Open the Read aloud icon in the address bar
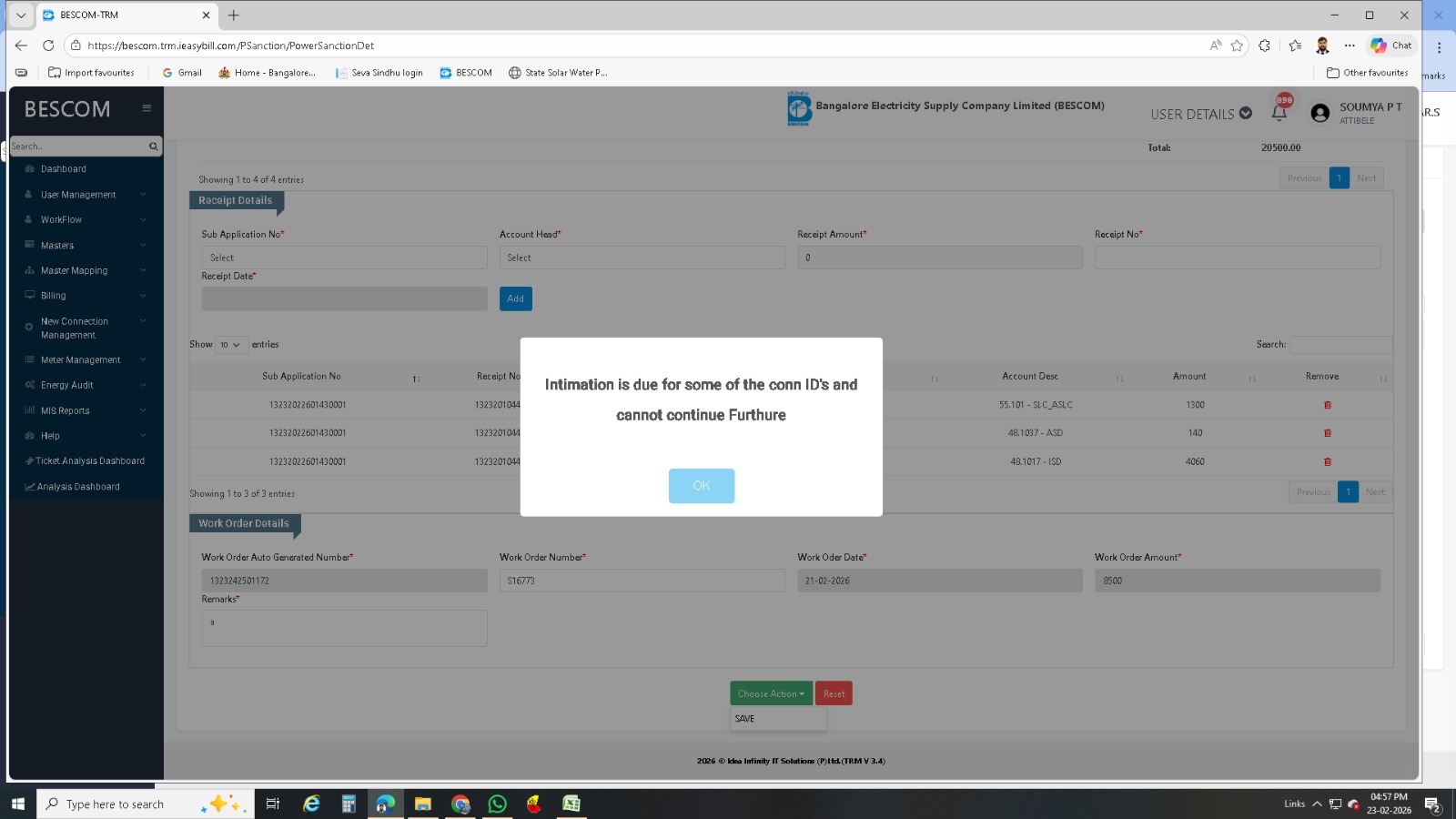This screenshot has width=1456, height=819. [1216, 45]
